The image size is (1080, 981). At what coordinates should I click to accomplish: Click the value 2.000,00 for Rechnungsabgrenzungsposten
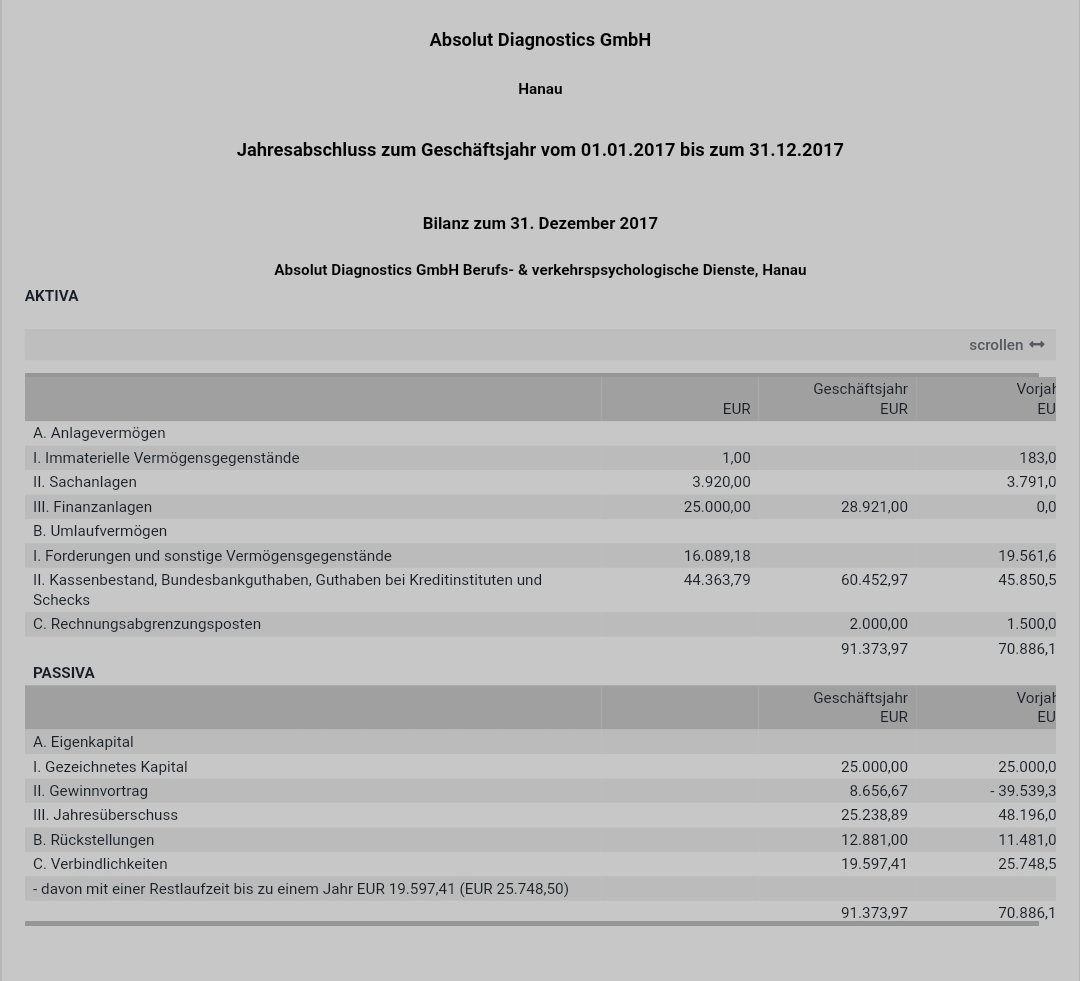click(x=878, y=624)
